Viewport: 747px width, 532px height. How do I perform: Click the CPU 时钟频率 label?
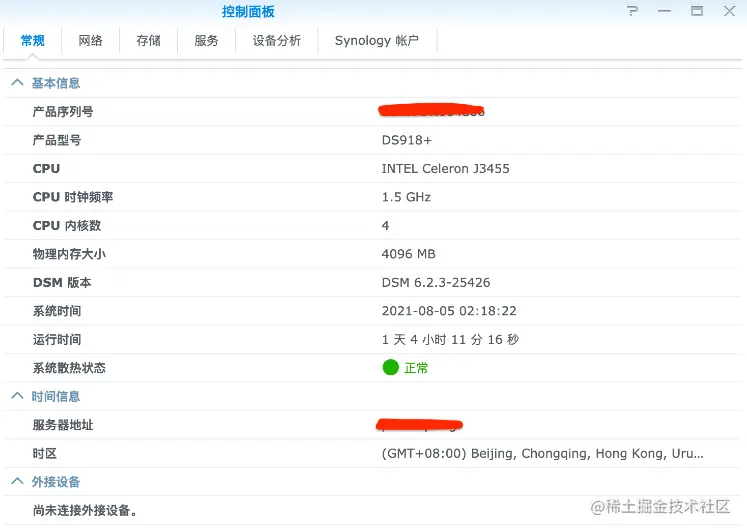tap(73, 197)
